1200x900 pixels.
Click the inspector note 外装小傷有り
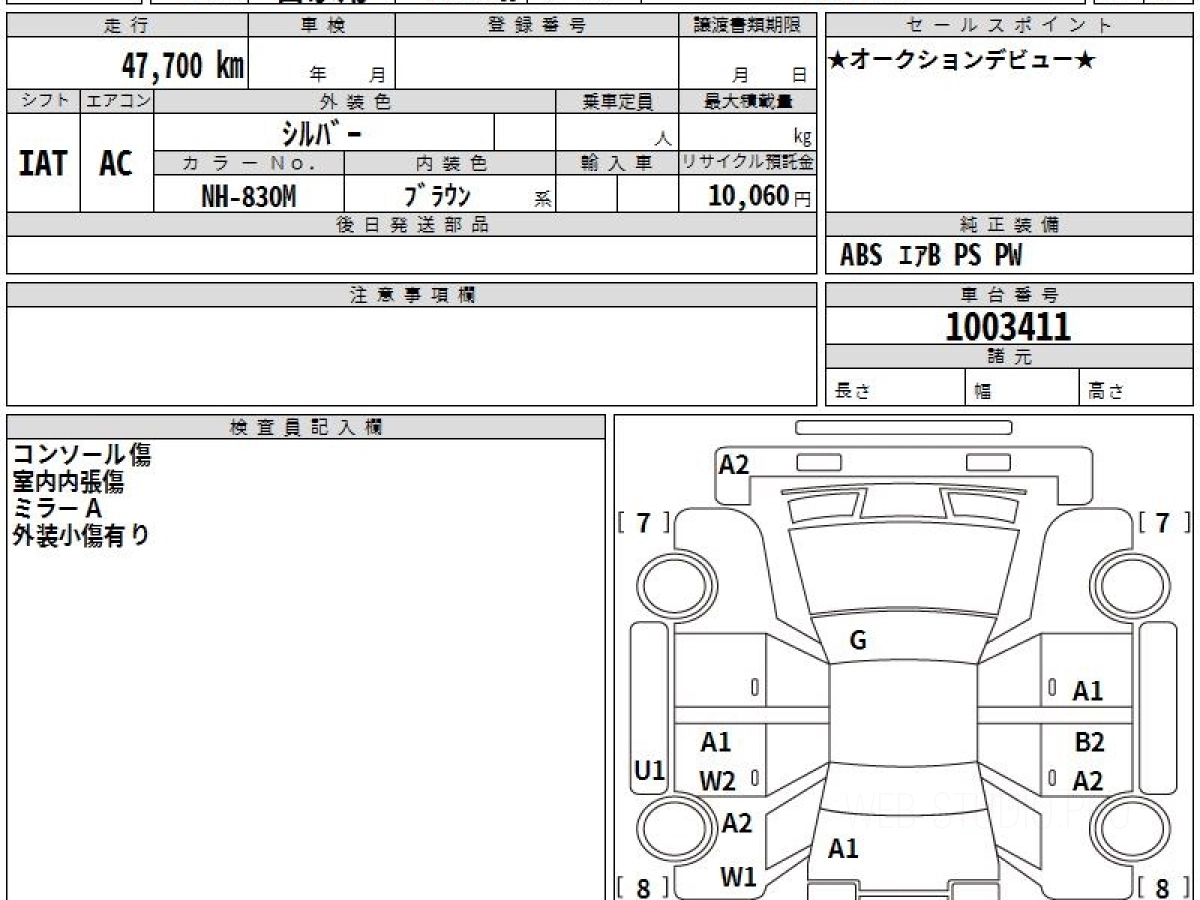81,536
